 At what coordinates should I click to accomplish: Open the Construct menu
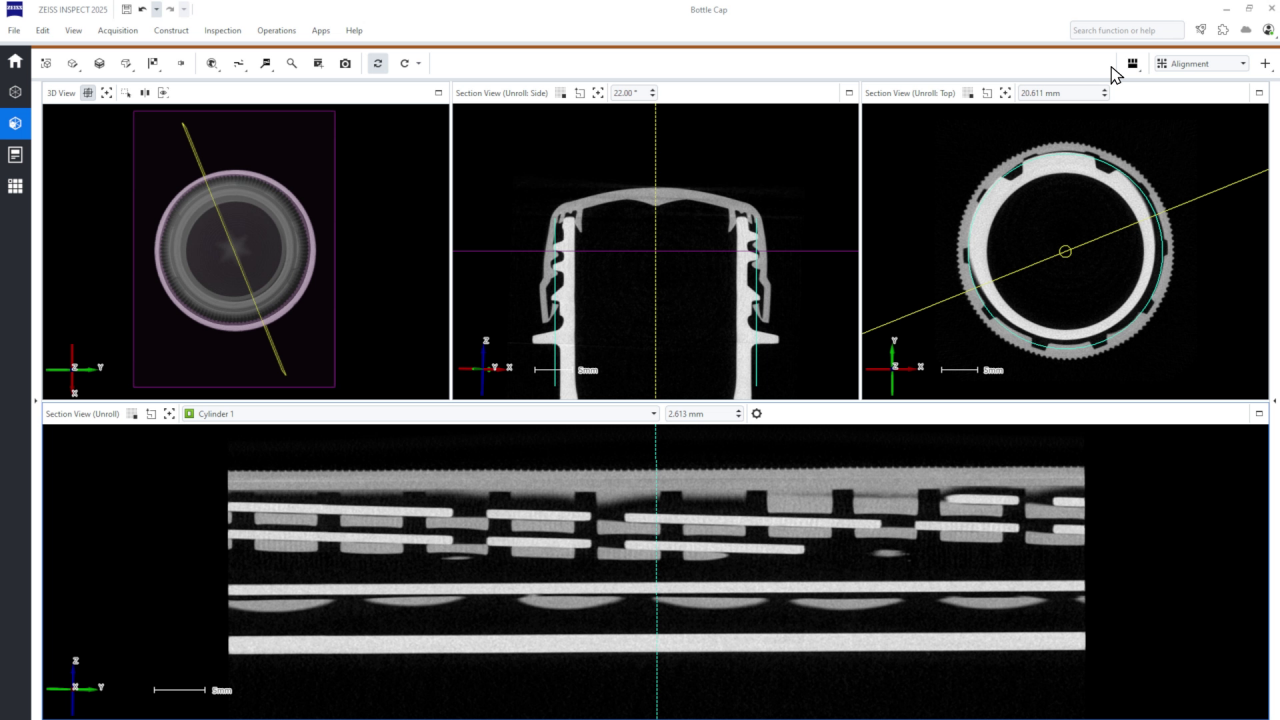[x=171, y=30]
